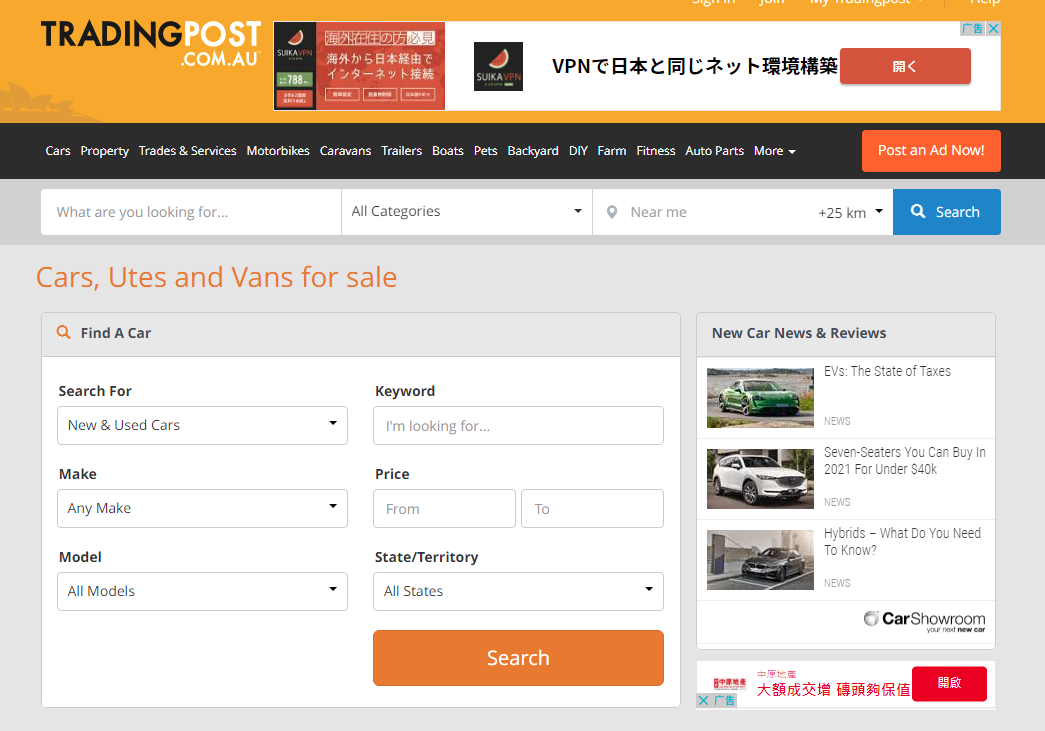Image resolution: width=1045 pixels, height=731 pixels.
Task: Click the Keyword input field
Action: (x=518, y=426)
